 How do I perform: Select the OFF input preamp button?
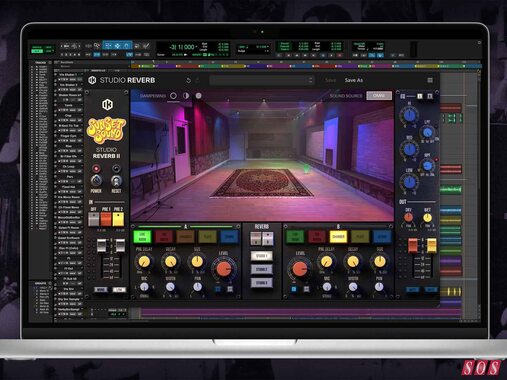[x=94, y=219]
